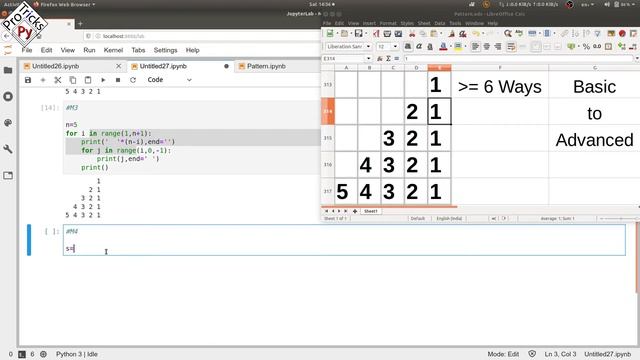Click Python 3 | Idle kernel status

coord(77,354)
